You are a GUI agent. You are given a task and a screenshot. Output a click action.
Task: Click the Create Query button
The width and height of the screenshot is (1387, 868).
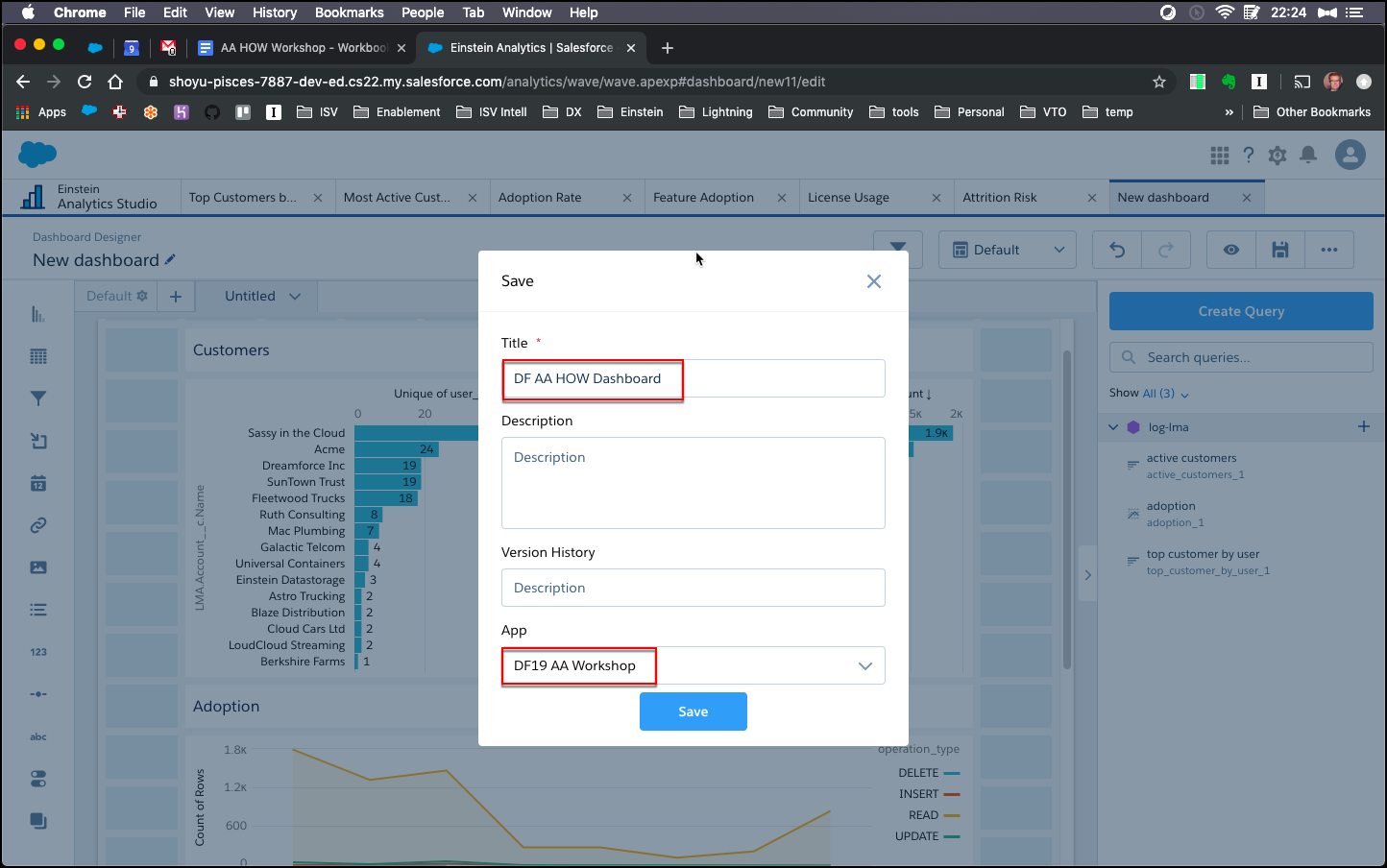coord(1241,311)
